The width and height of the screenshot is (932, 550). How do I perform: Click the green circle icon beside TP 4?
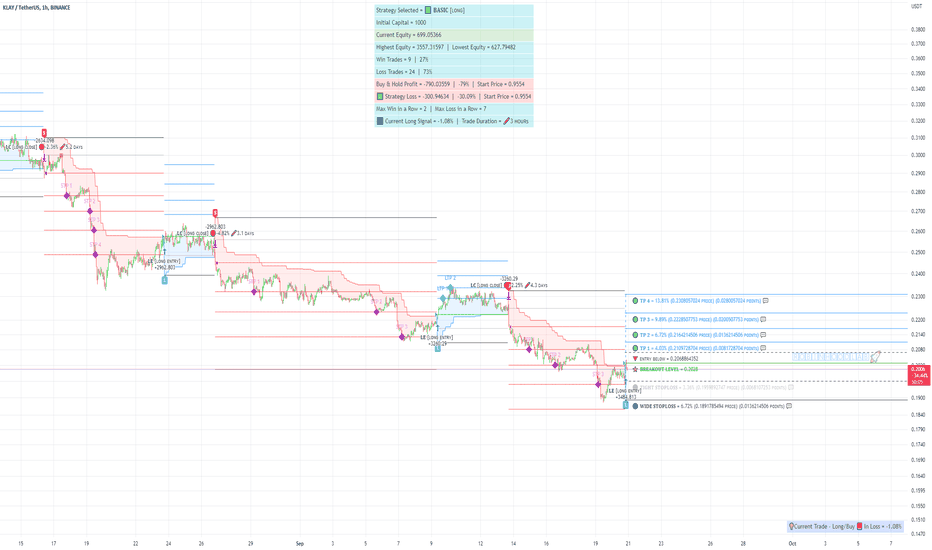(x=635, y=301)
